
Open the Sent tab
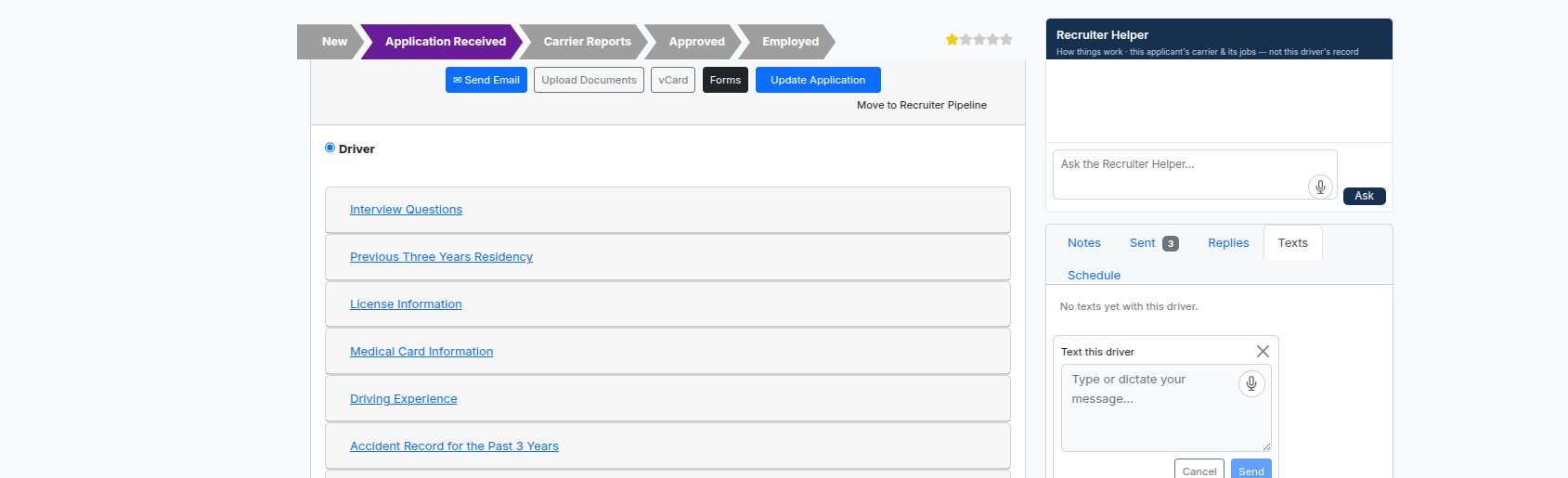pyautogui.click(x=1154, y=243)
